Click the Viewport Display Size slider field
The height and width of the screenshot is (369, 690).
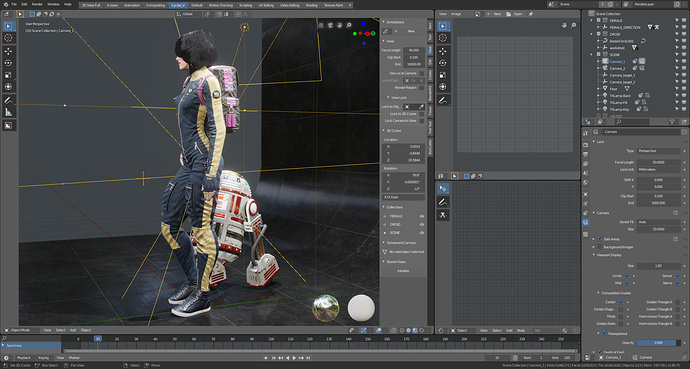pos(658,266)
